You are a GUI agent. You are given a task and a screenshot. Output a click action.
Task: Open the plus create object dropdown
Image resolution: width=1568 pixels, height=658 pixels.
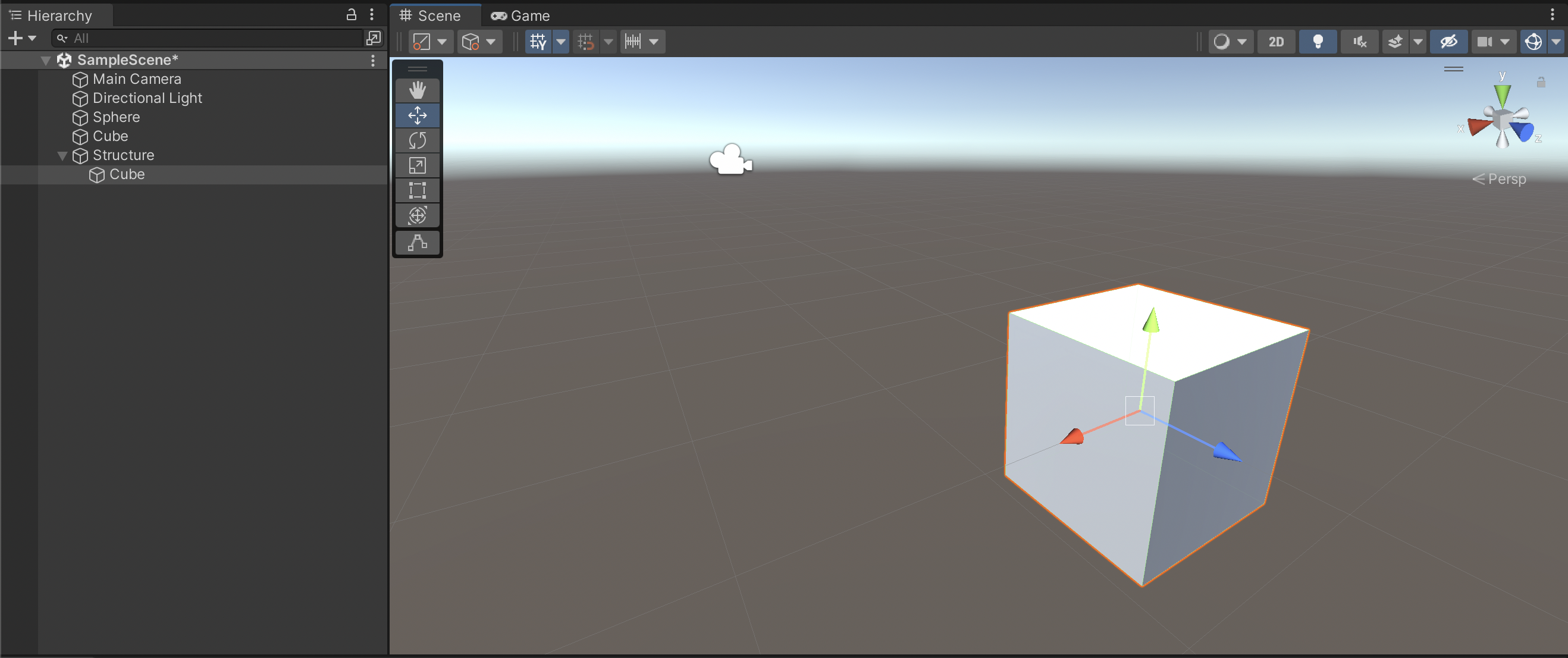(22, 38)
